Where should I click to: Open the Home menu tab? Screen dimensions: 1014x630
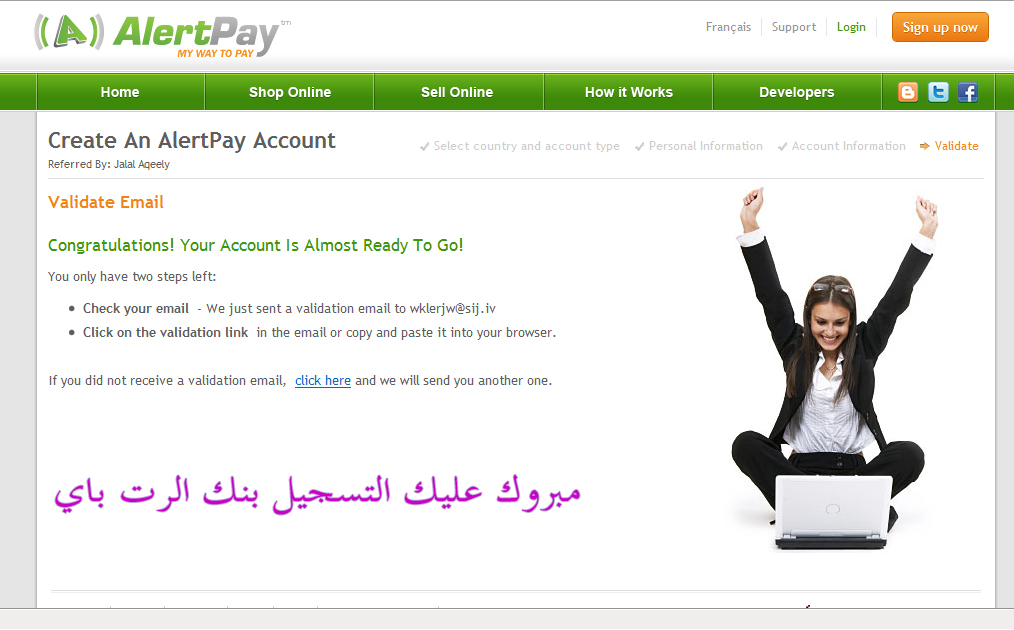(120, 92)
